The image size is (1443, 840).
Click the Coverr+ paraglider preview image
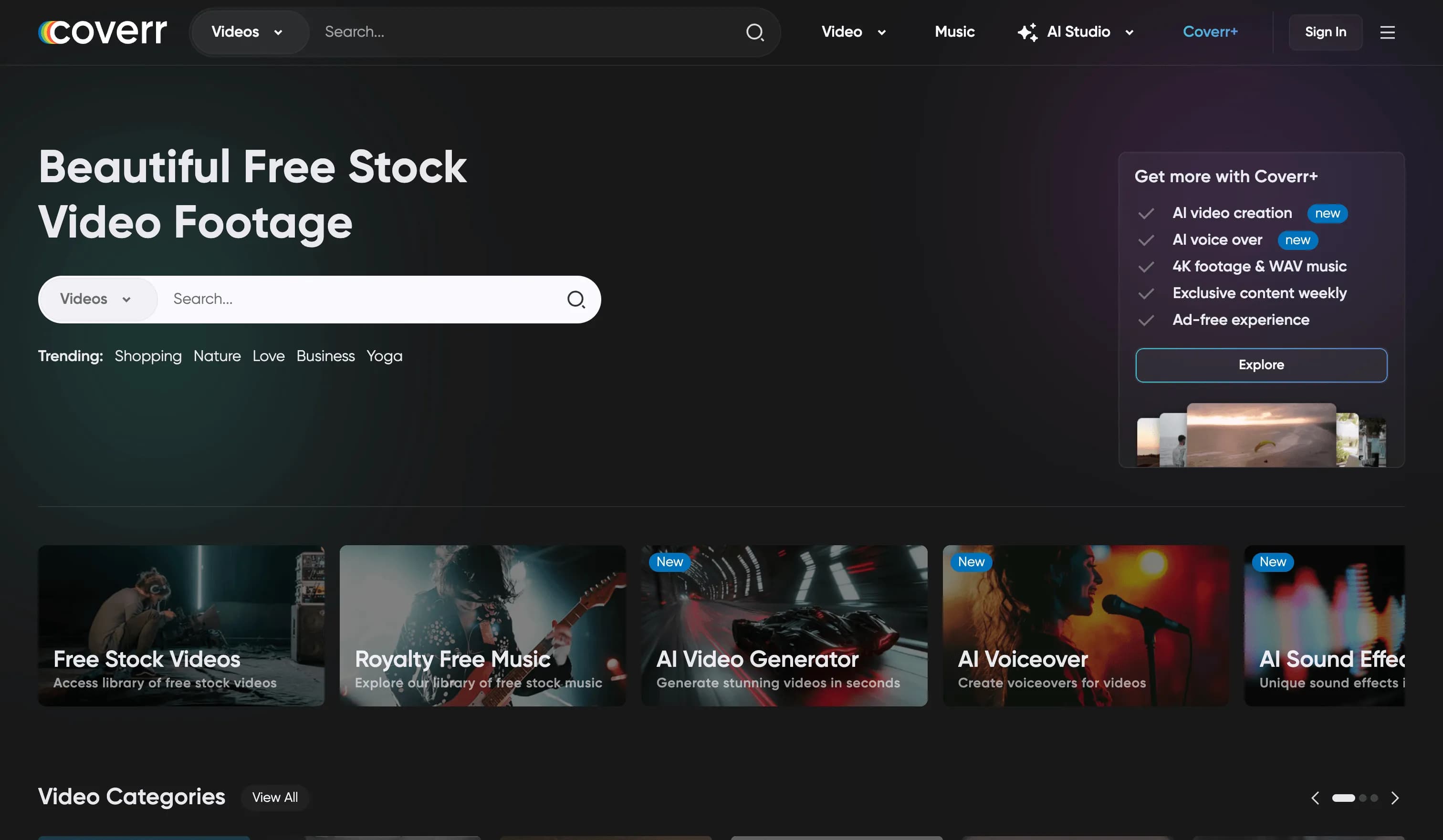1261,435
